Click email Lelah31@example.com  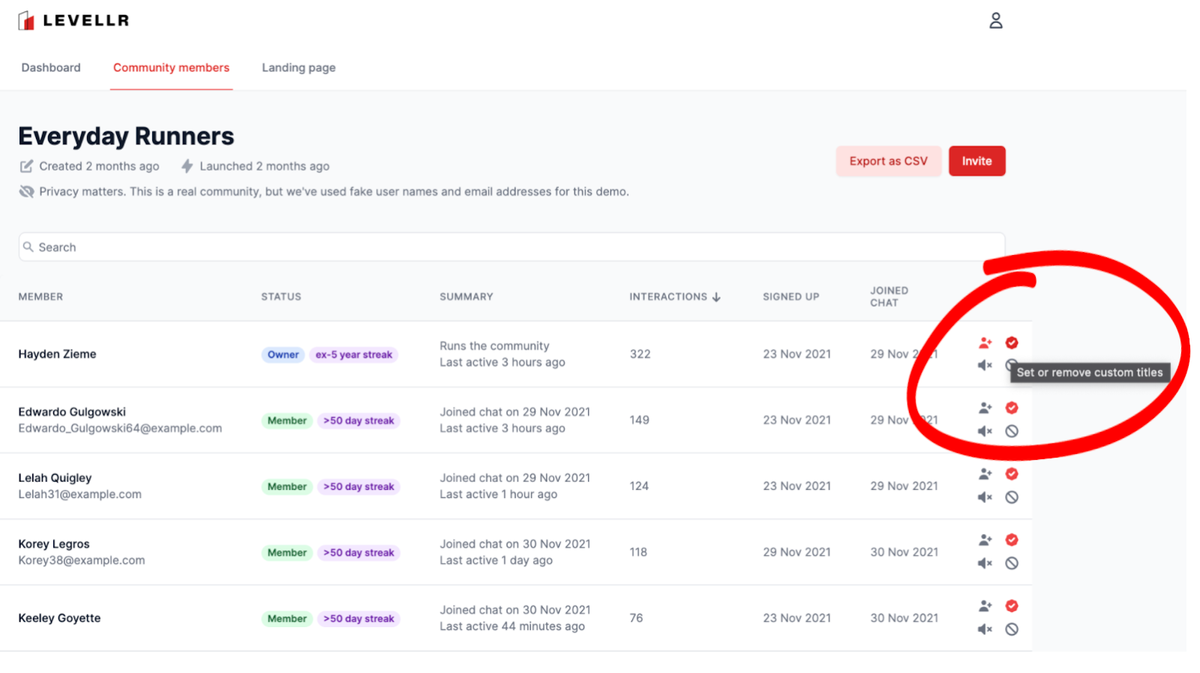80,494
